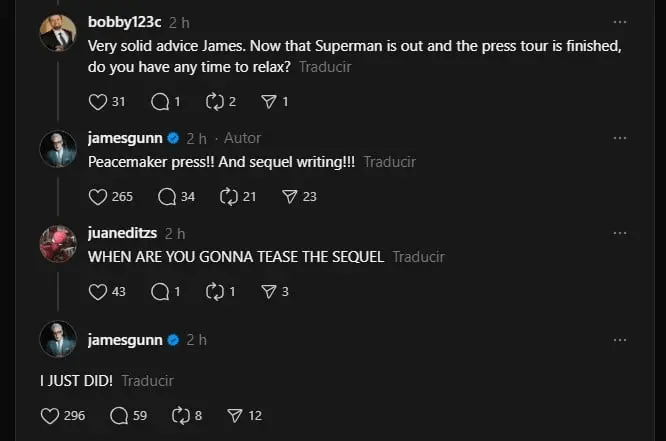Open jamesgunn's profile from the last post

125,340
